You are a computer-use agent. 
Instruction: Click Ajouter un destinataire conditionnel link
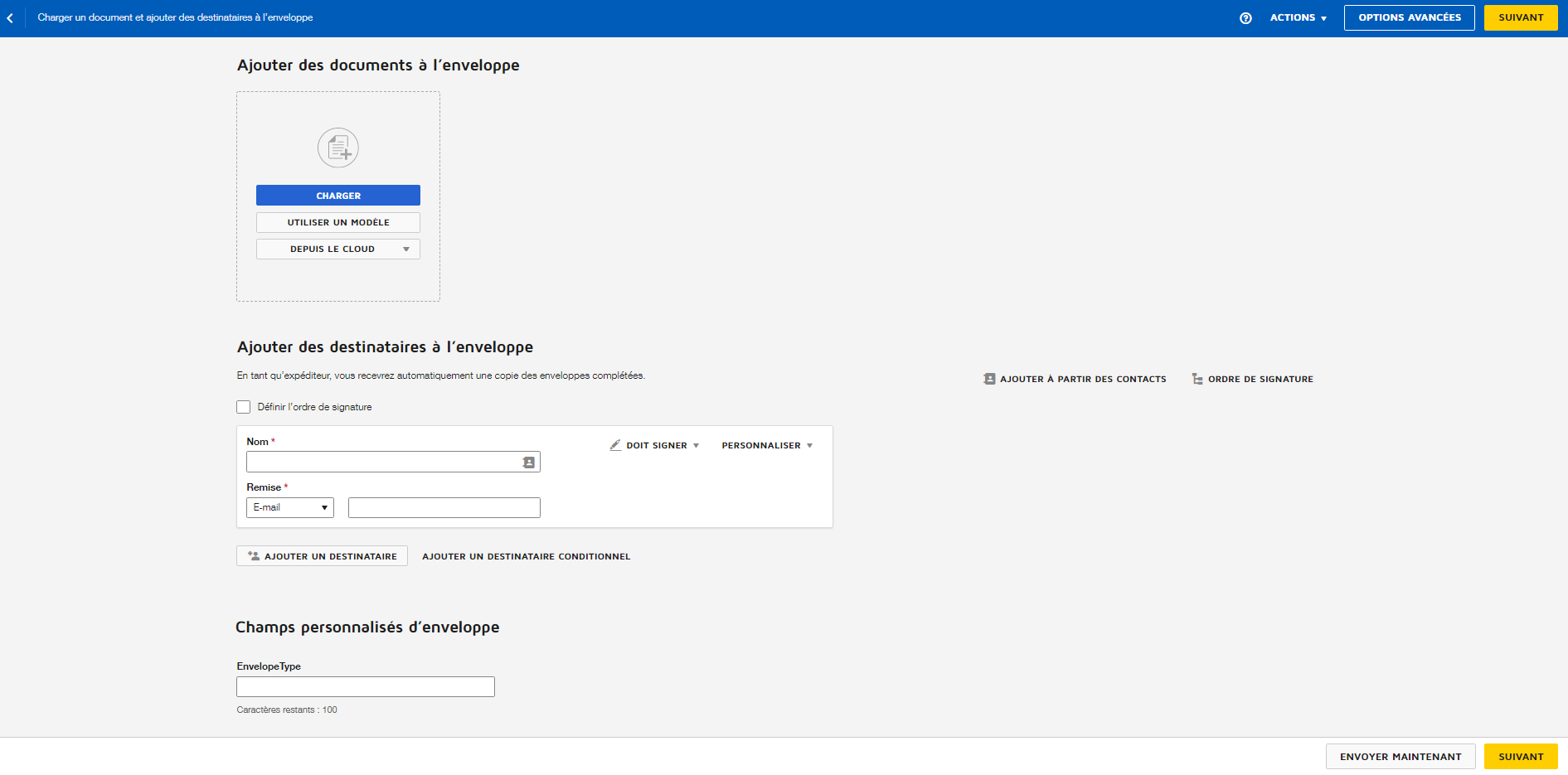527,556
